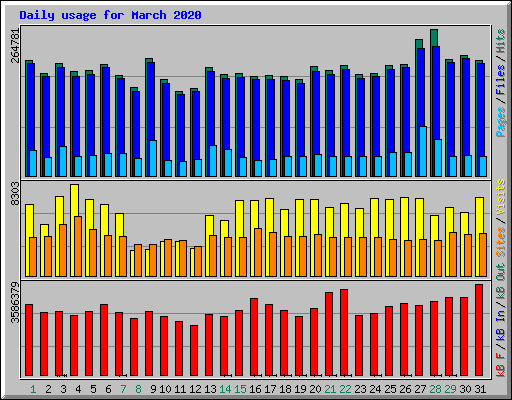Click day label 18 on x-axis

tap(285, 389)
